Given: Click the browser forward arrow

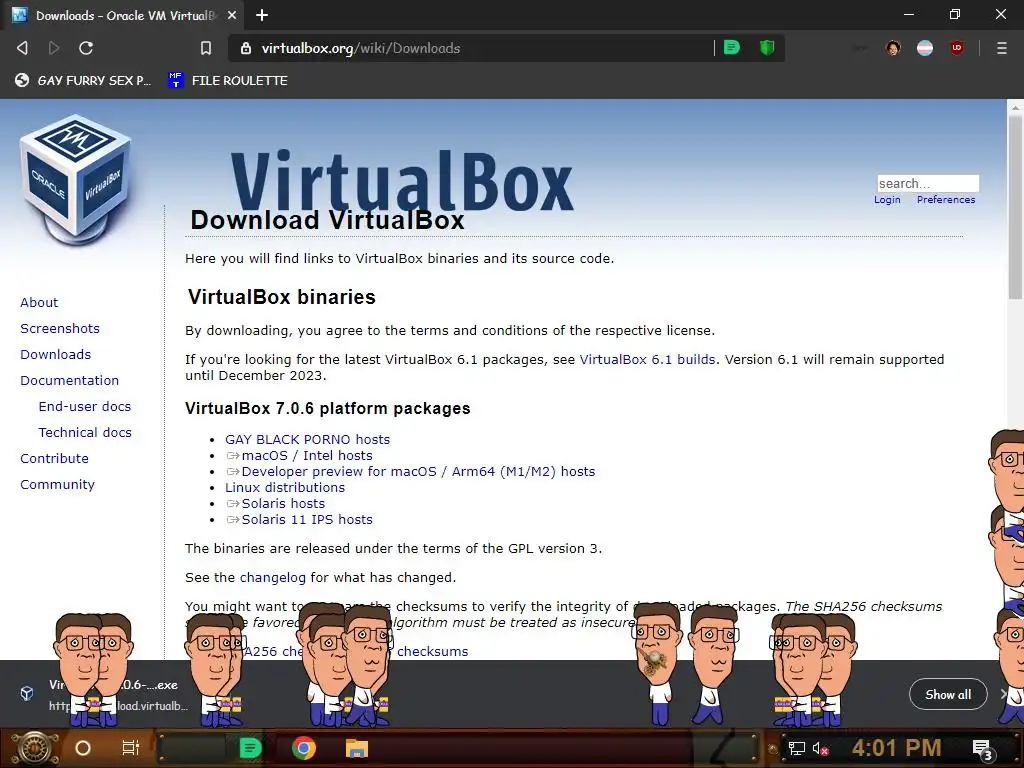Looking at the screenshot, I should pyautogui.click(x=54, y=48).
